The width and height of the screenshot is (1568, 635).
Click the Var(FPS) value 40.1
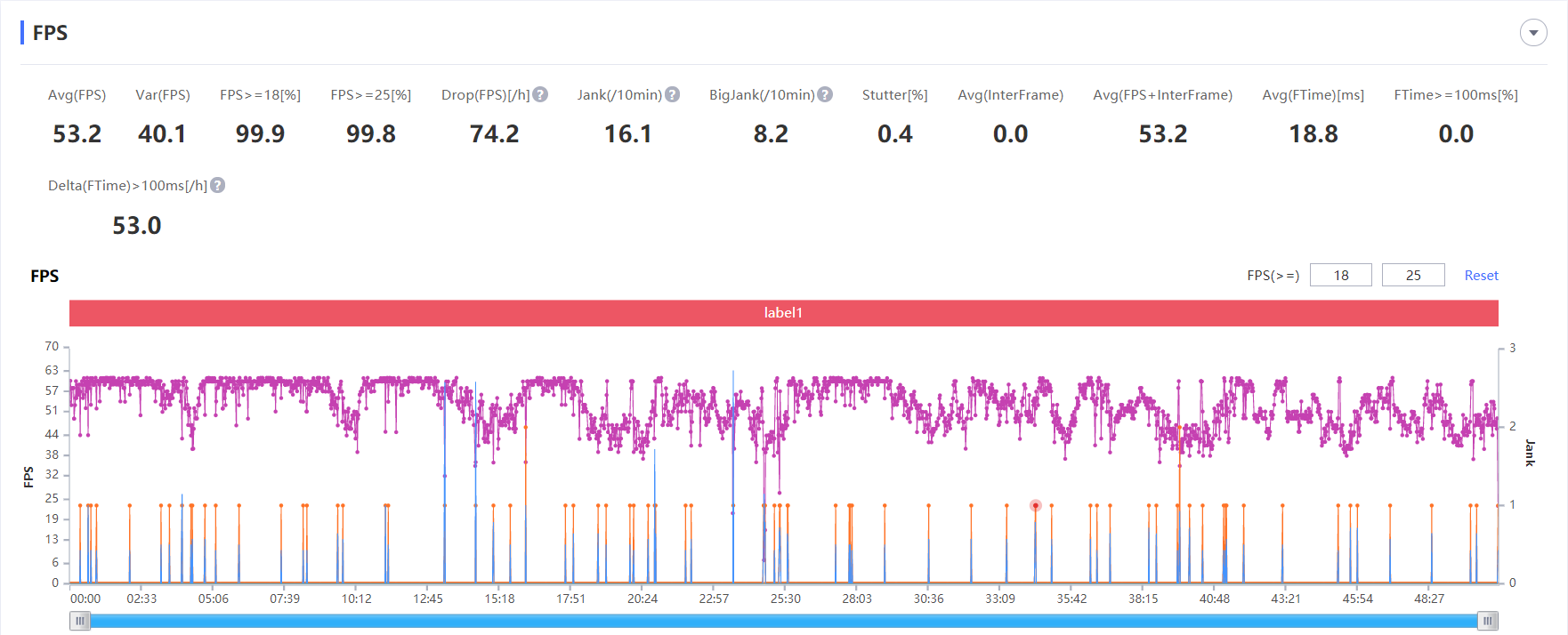162,134
